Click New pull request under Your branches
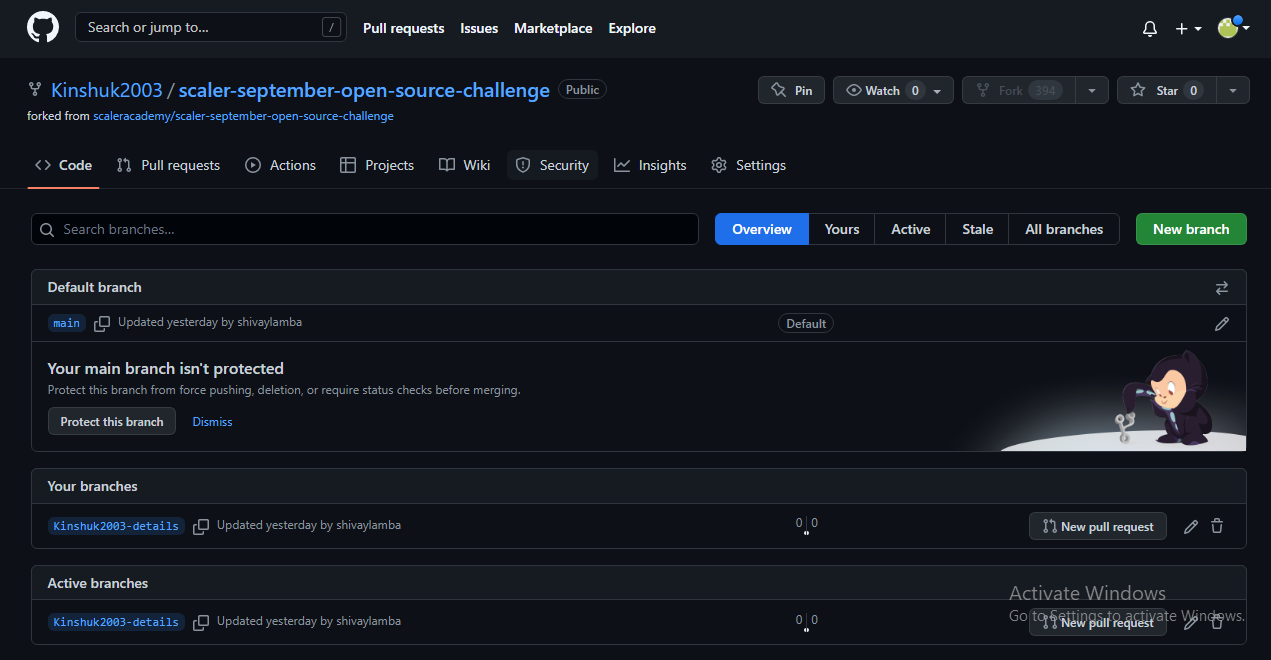1271x660 pixels. coord(1098,526)
